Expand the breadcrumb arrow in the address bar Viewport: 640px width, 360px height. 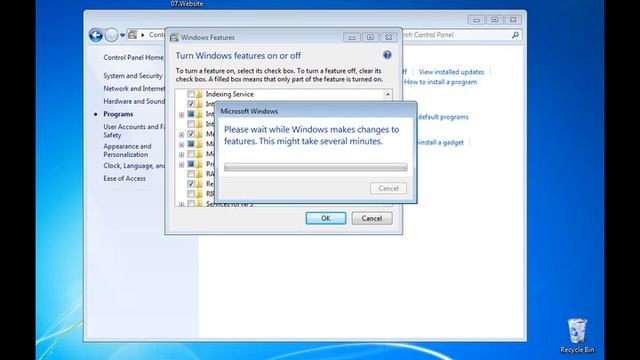pyautogui.click(x=142, y=35)
